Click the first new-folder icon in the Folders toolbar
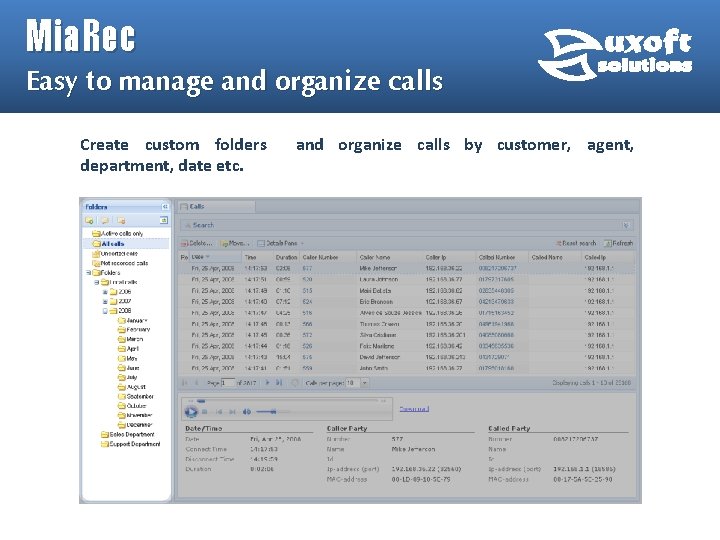This screenshot has width=720, height=540. pyautogui.click(x=89, y=221)
